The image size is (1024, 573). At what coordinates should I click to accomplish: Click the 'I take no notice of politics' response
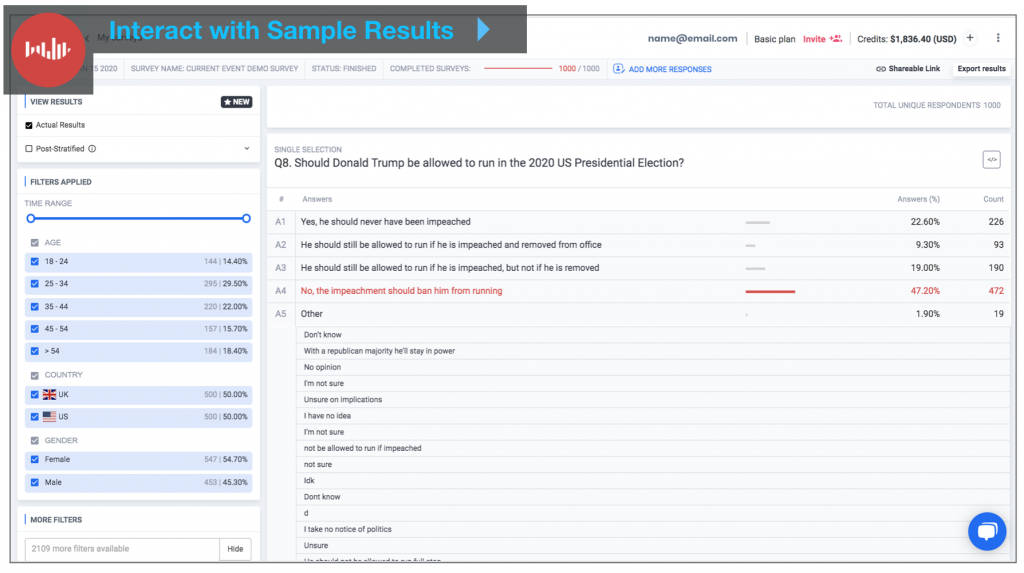point(347,529)
